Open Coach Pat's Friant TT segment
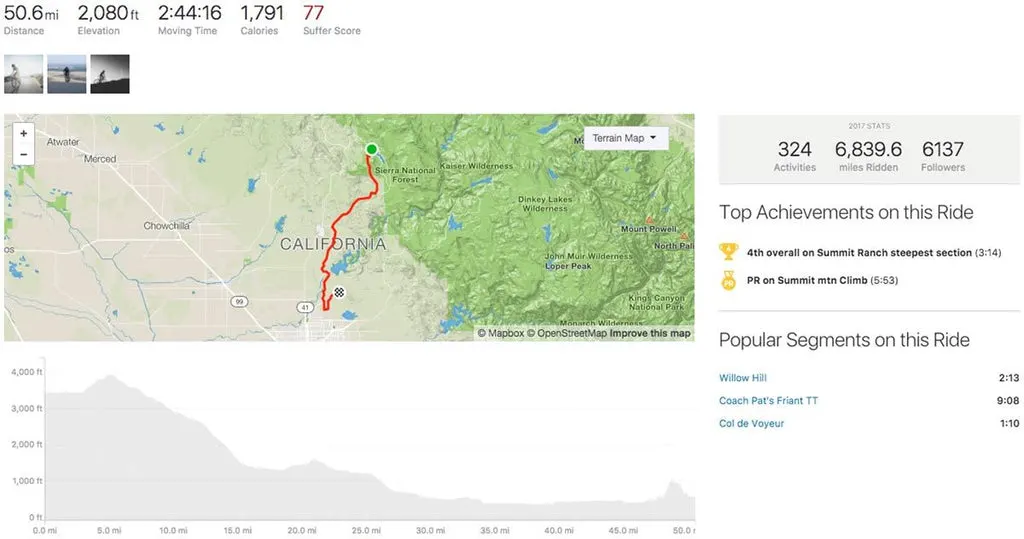1024x539 pixels. point(768,400)
